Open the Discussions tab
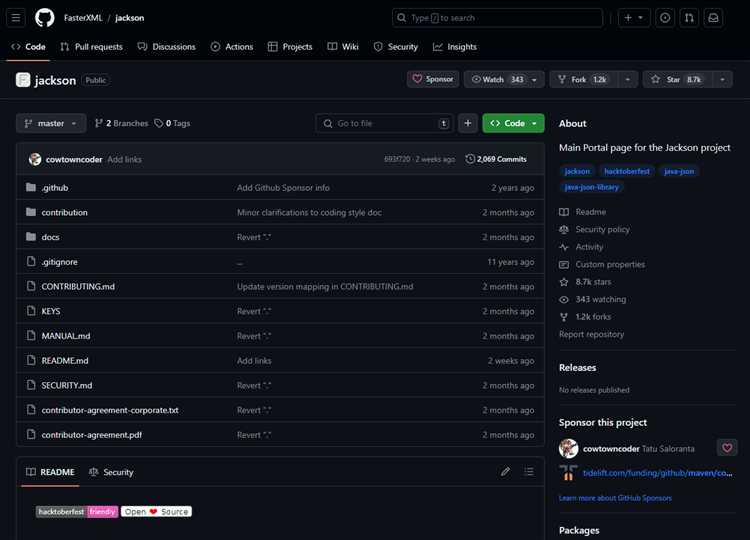The image size is (750, 540). [x=166, y=47]
